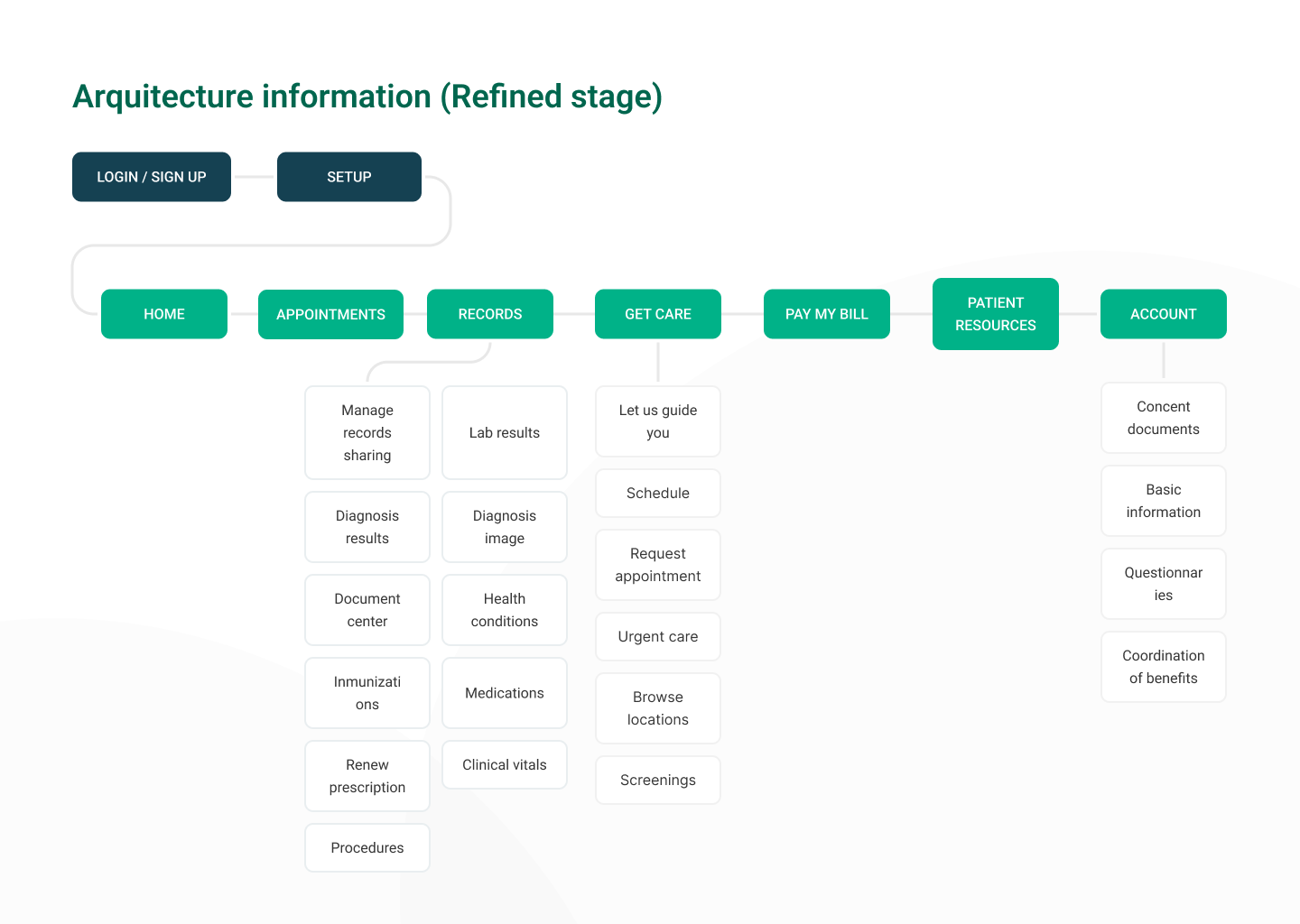Choose the Health conditions box

click(x=505, y=610)
